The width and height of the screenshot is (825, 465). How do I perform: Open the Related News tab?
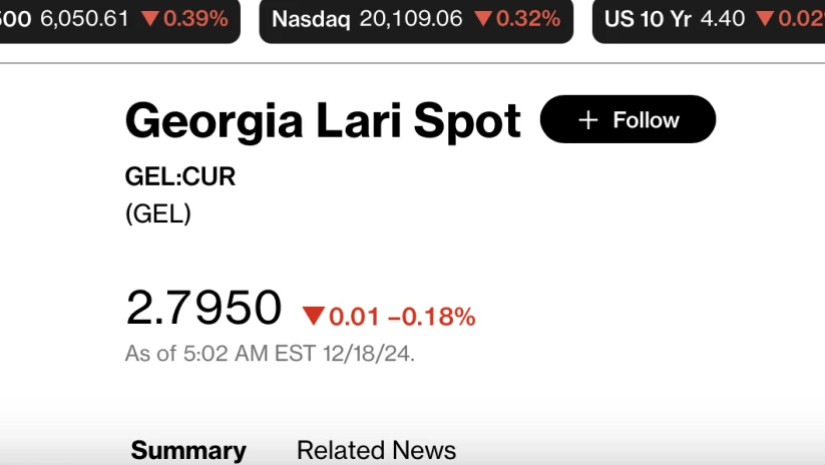(x=376, y=450)
